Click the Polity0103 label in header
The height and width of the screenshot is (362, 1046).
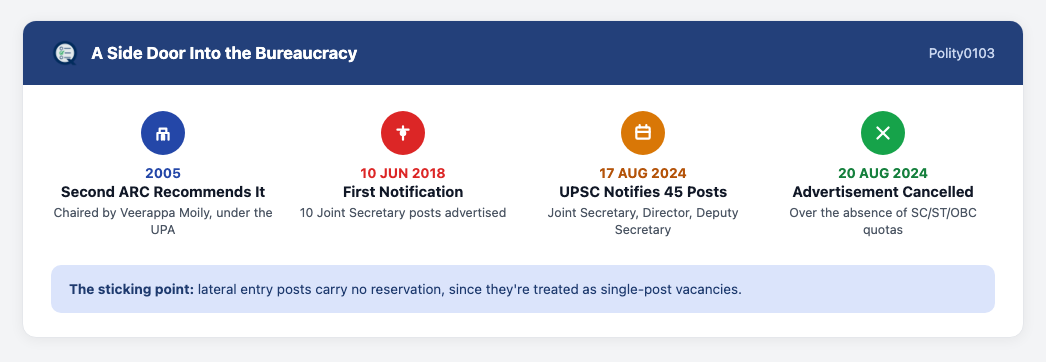coord(961,53)
